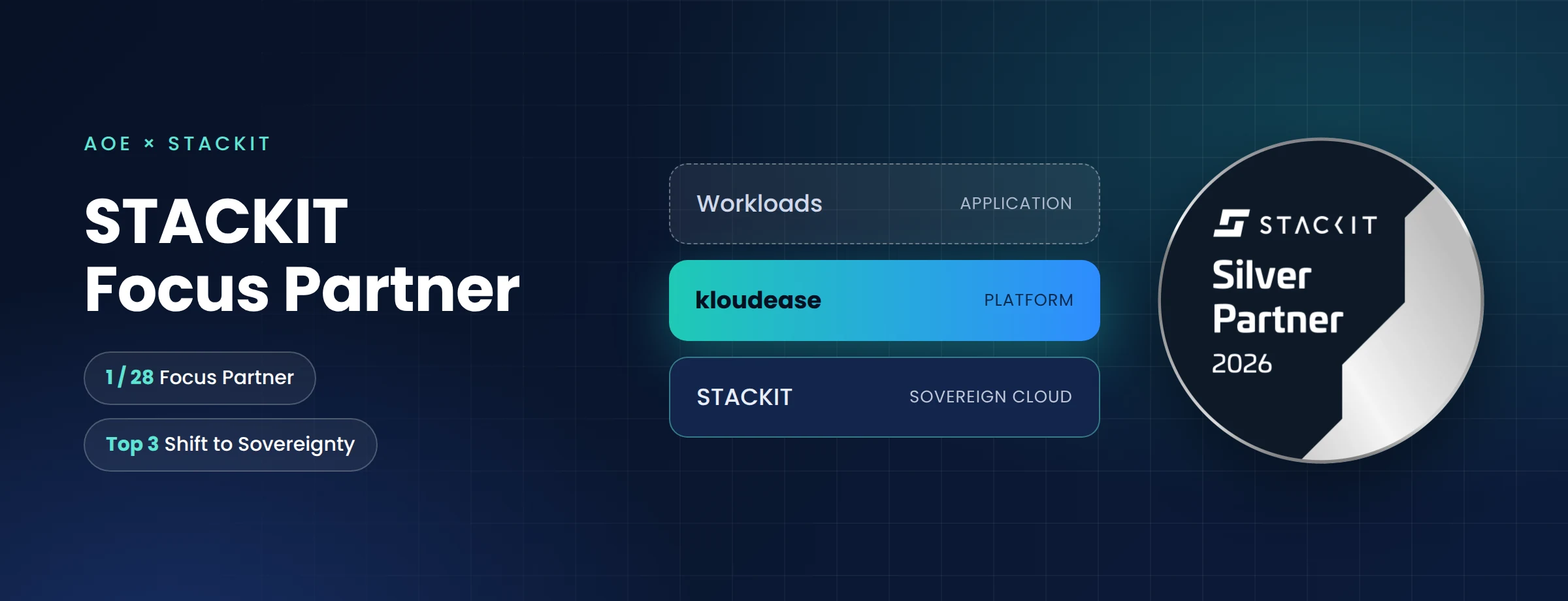Click the 'AOE × STACKIT' heading text
This screenshot has width=1568, height=601.
pyautogui.click(x=177, y=144)
